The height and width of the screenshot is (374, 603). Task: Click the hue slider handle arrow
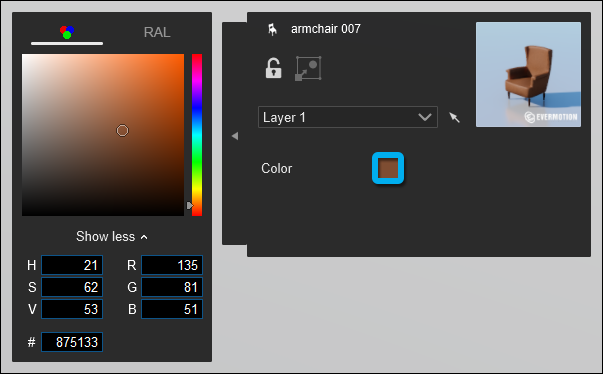pyautogui.click(x=190, y=206)
